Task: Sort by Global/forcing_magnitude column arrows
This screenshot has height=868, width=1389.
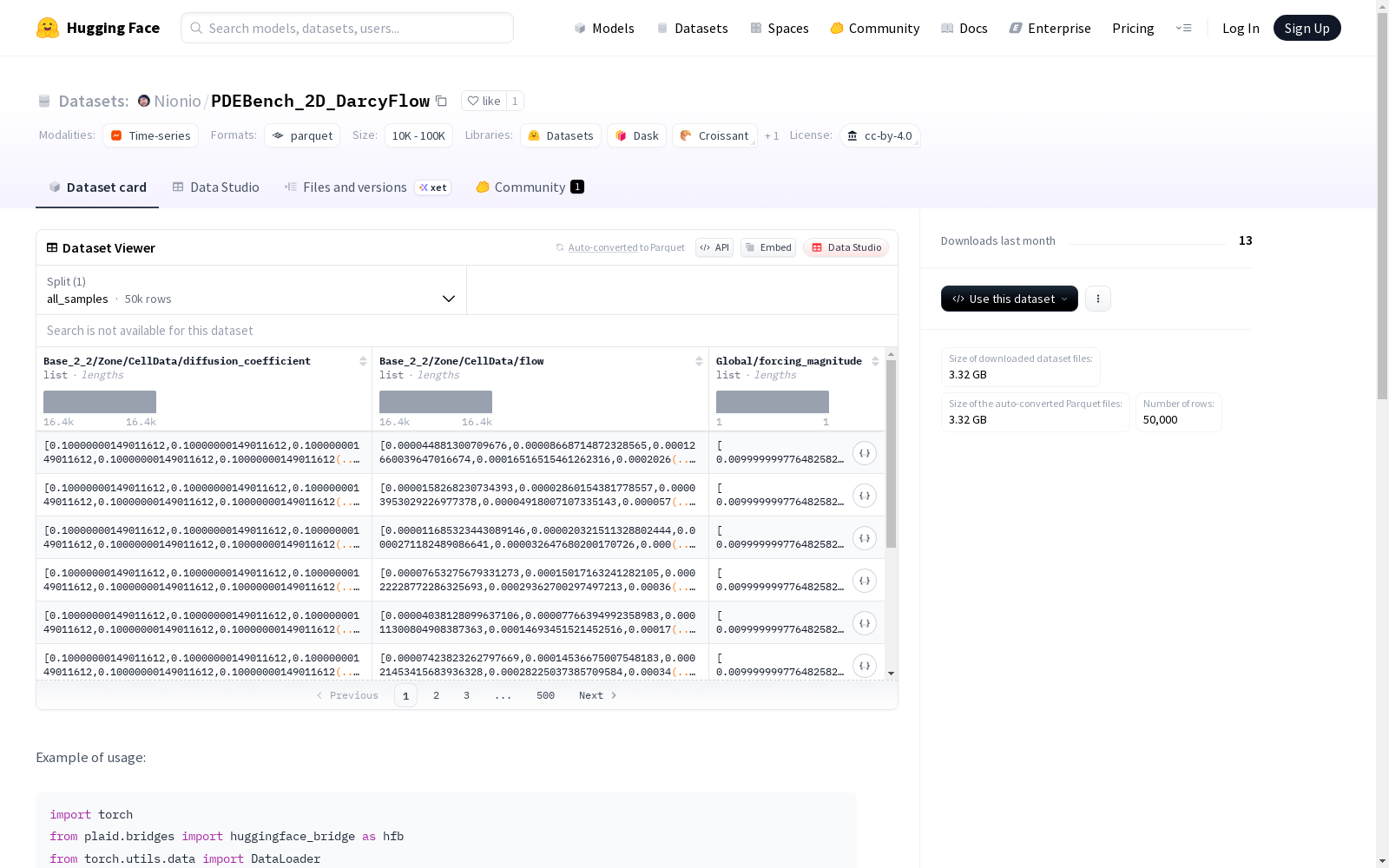Action: click(875, 361)
